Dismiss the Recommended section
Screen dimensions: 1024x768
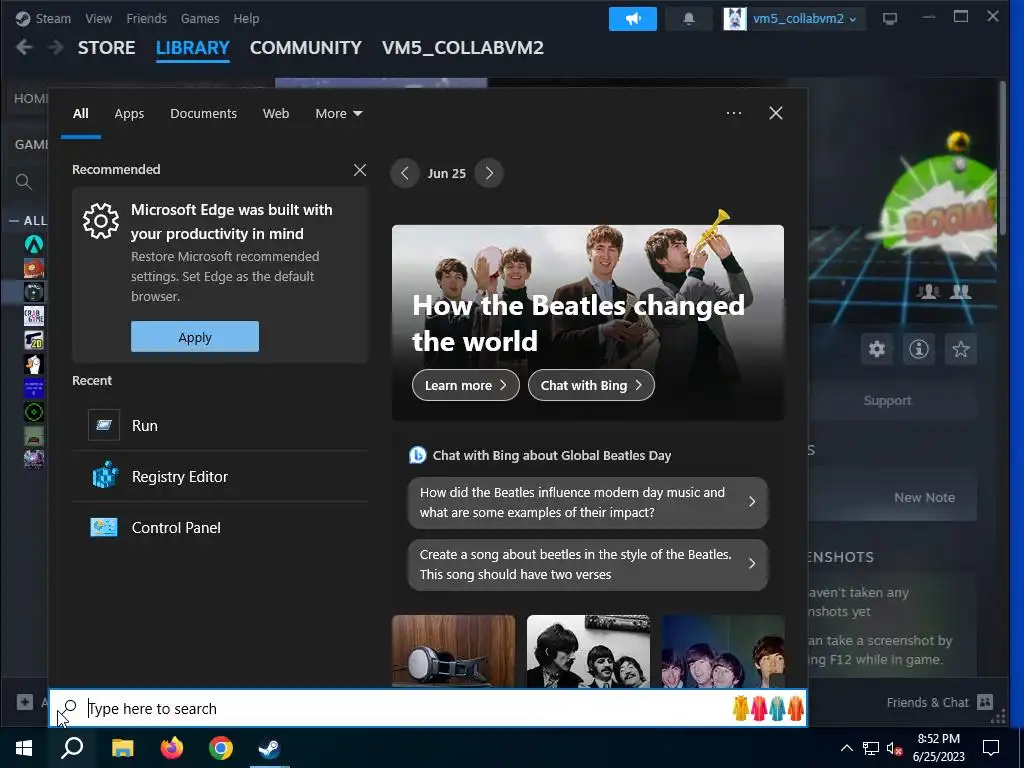click(x=359, y=170)
